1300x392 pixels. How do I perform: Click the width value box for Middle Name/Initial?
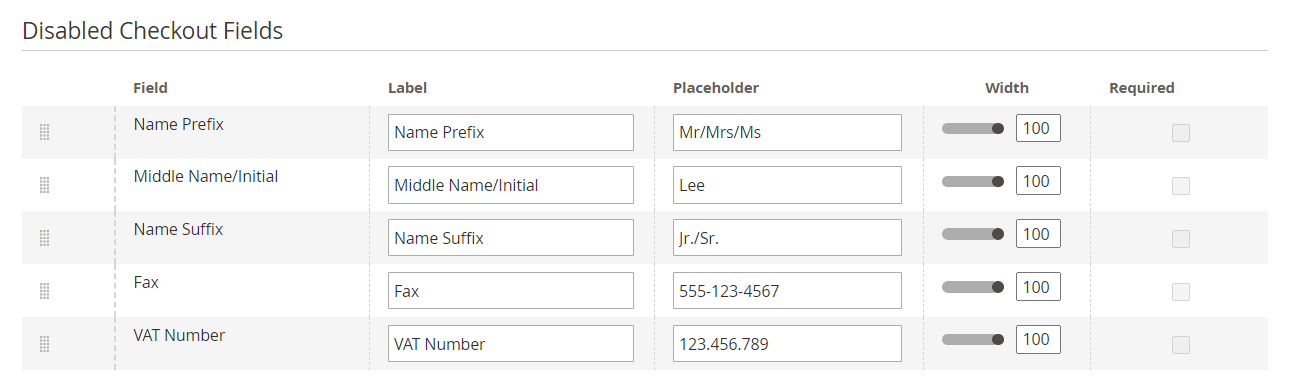coord(1038,181)
